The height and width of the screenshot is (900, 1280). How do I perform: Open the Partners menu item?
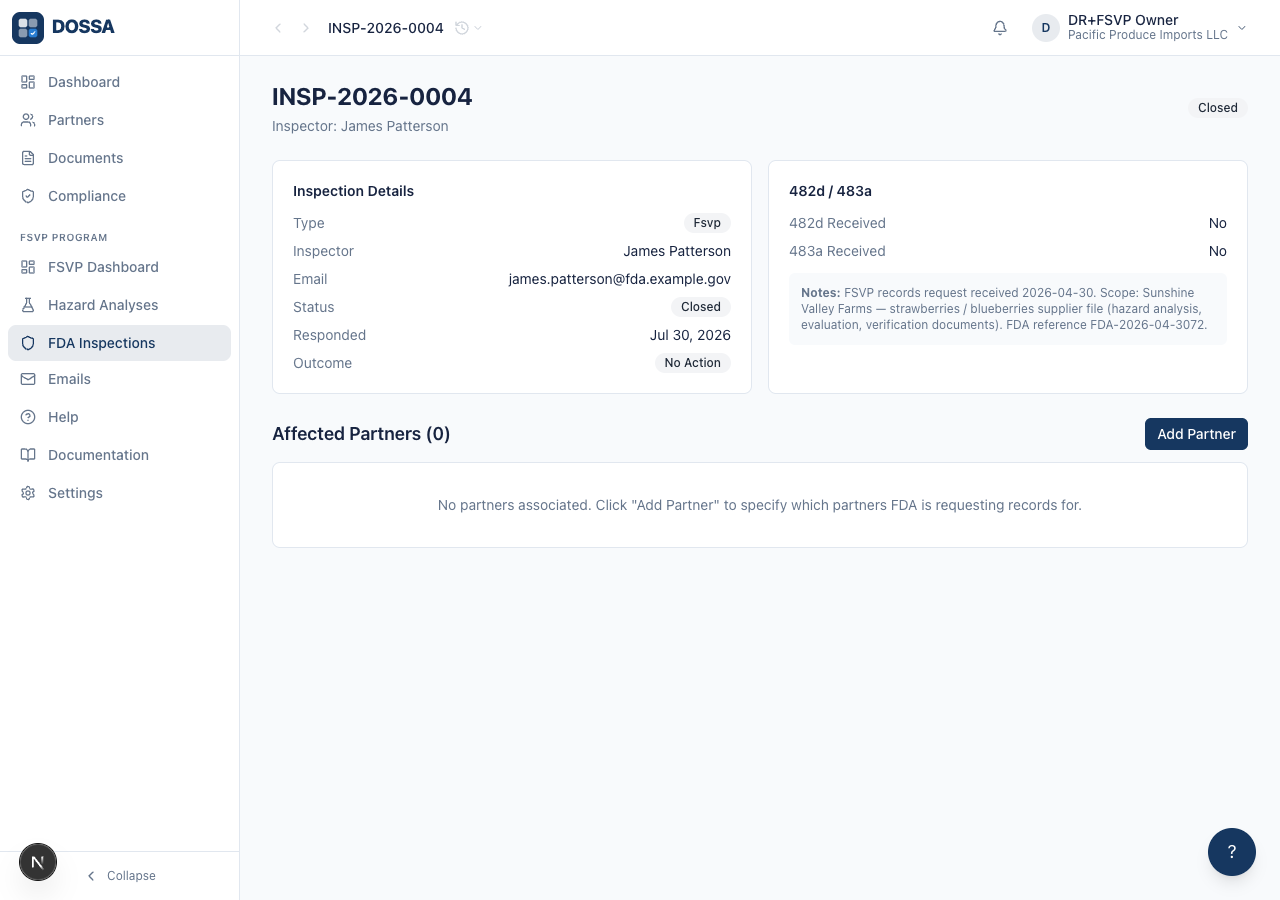(119, 120)
